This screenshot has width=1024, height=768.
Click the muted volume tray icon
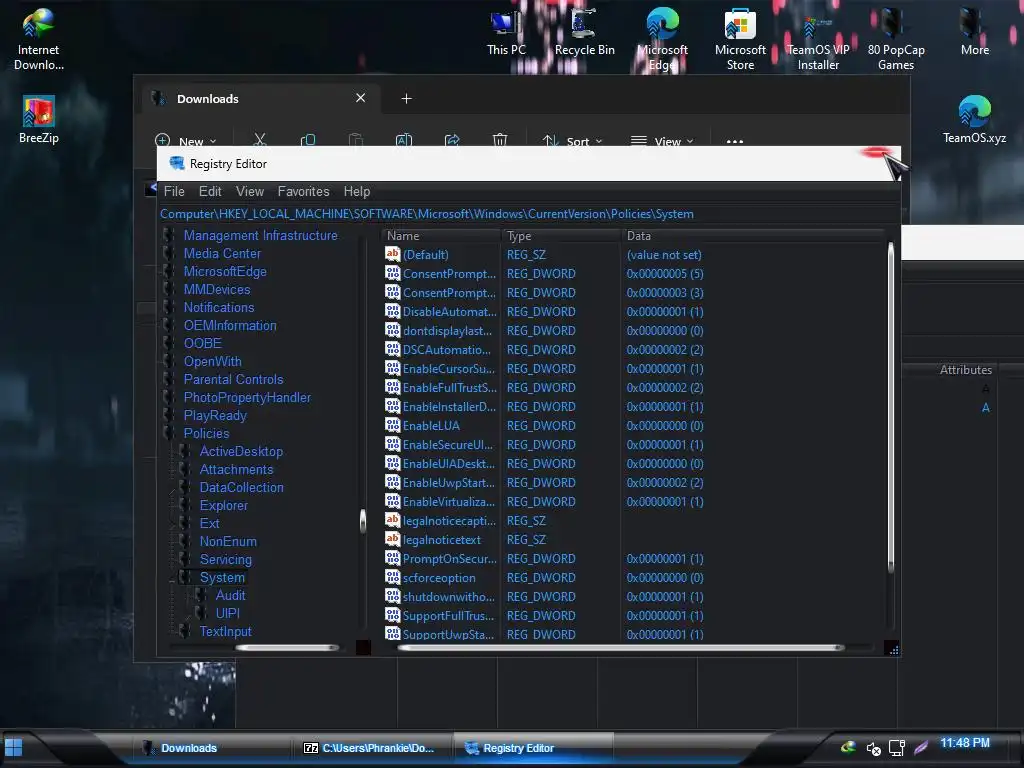[x=873, y=748]
